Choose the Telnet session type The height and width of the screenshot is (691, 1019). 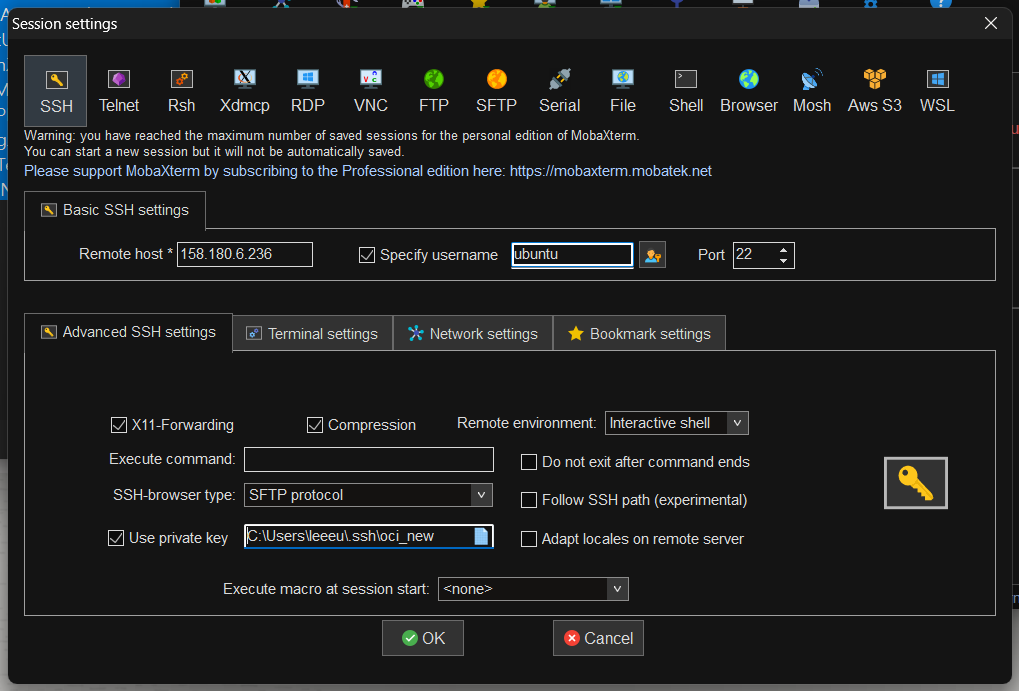pos(119,91)
